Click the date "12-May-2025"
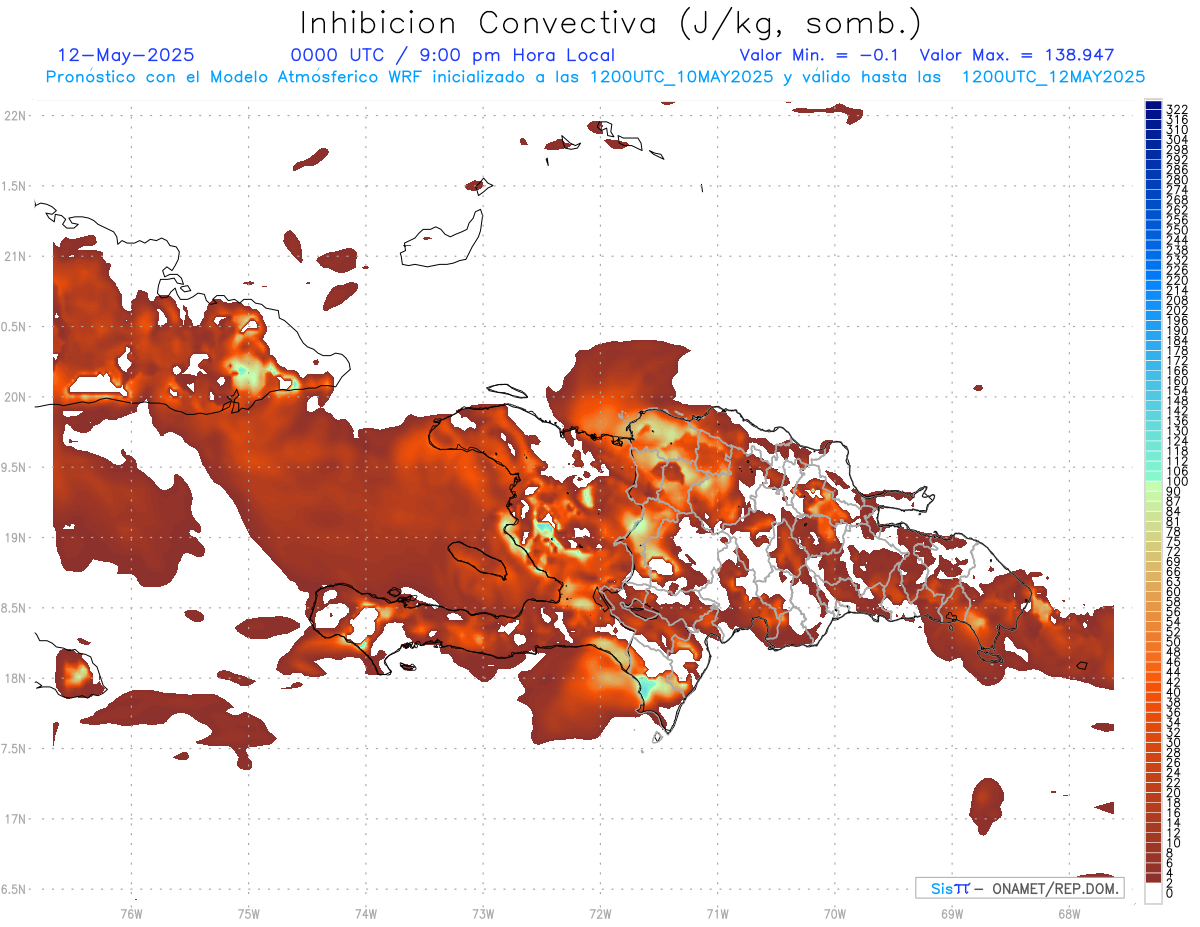1200x927 pixels. (x=127, y=55)
